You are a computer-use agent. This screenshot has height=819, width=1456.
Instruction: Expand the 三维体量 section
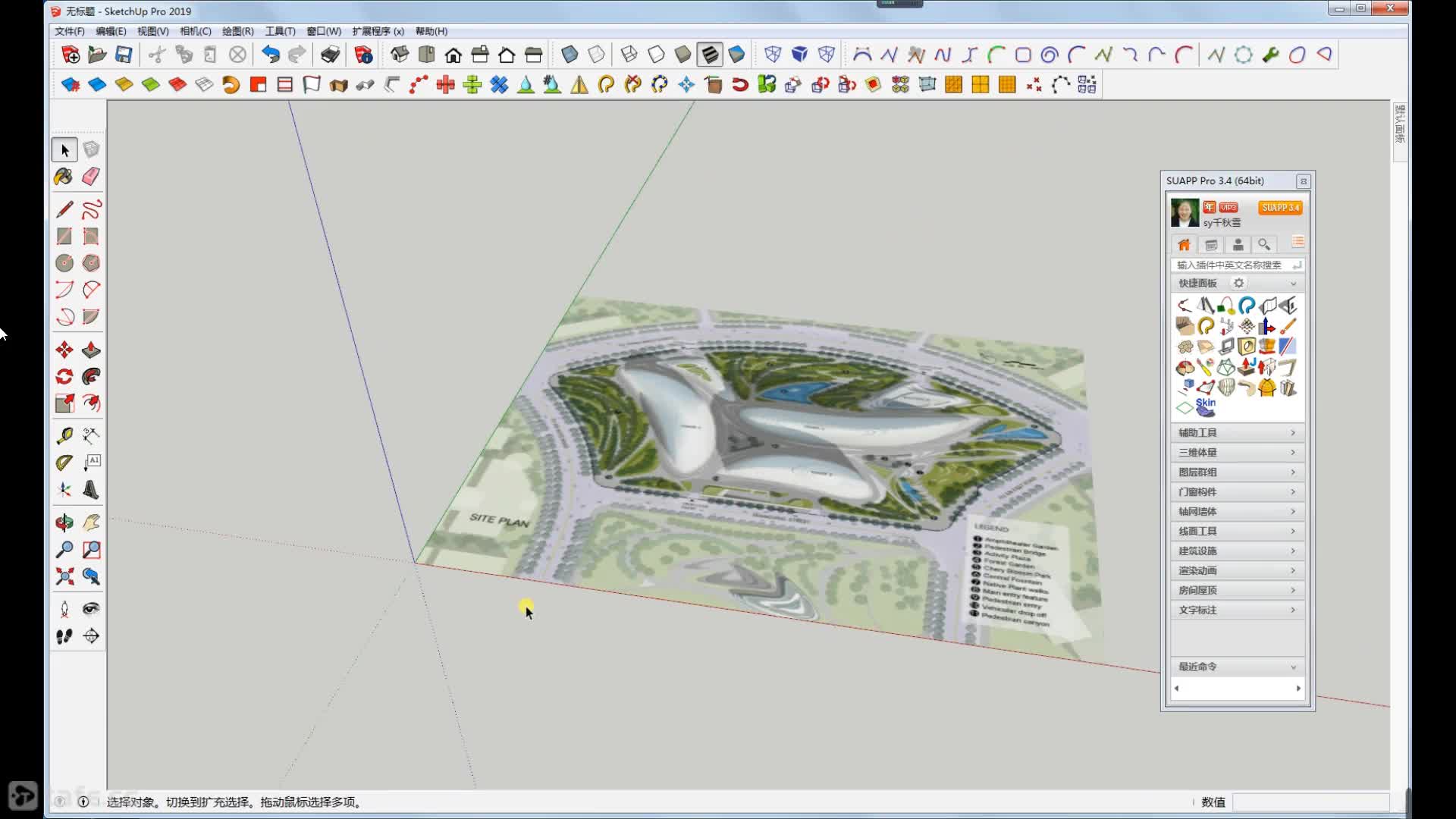click(1237, 452)
